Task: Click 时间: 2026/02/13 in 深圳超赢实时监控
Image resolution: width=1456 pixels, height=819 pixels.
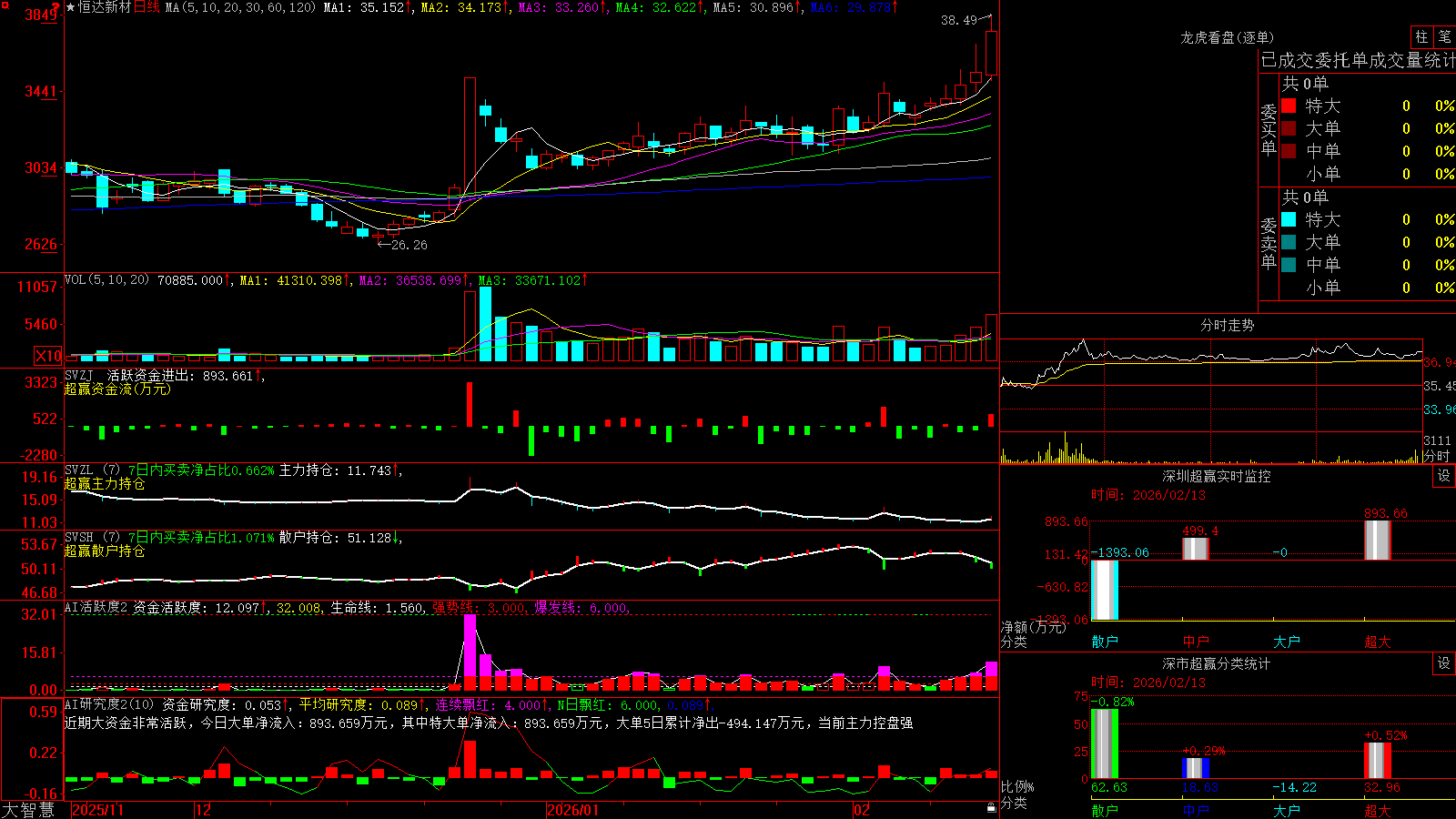Action: 1148,495
